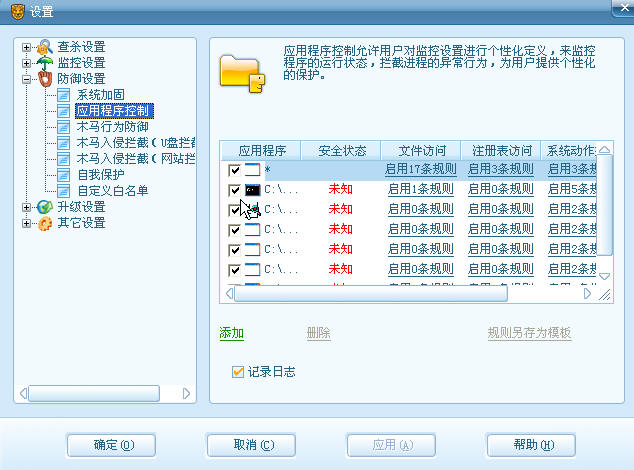Select 应用程序控制 in the tree
This screenshot has width=634, height=470.
coord(114,111)
